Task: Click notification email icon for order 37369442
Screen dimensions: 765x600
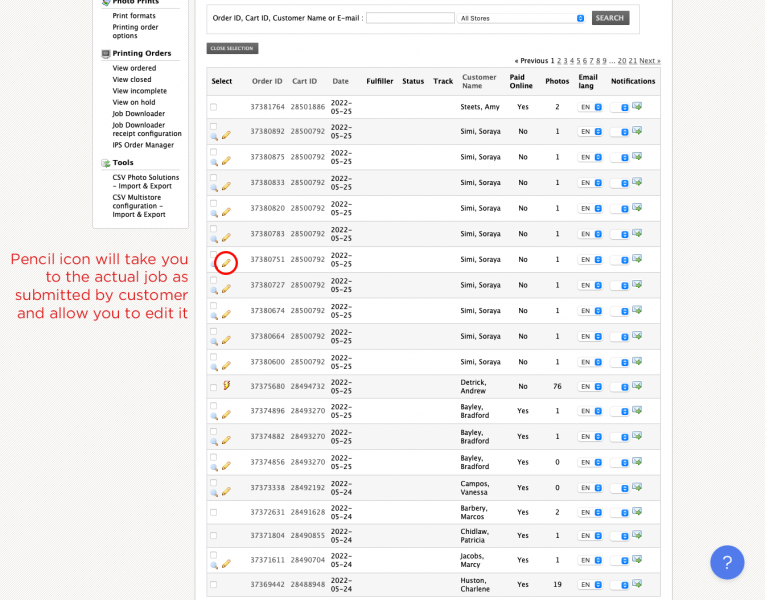Action: pyautogui.click(x=637, y=583)
